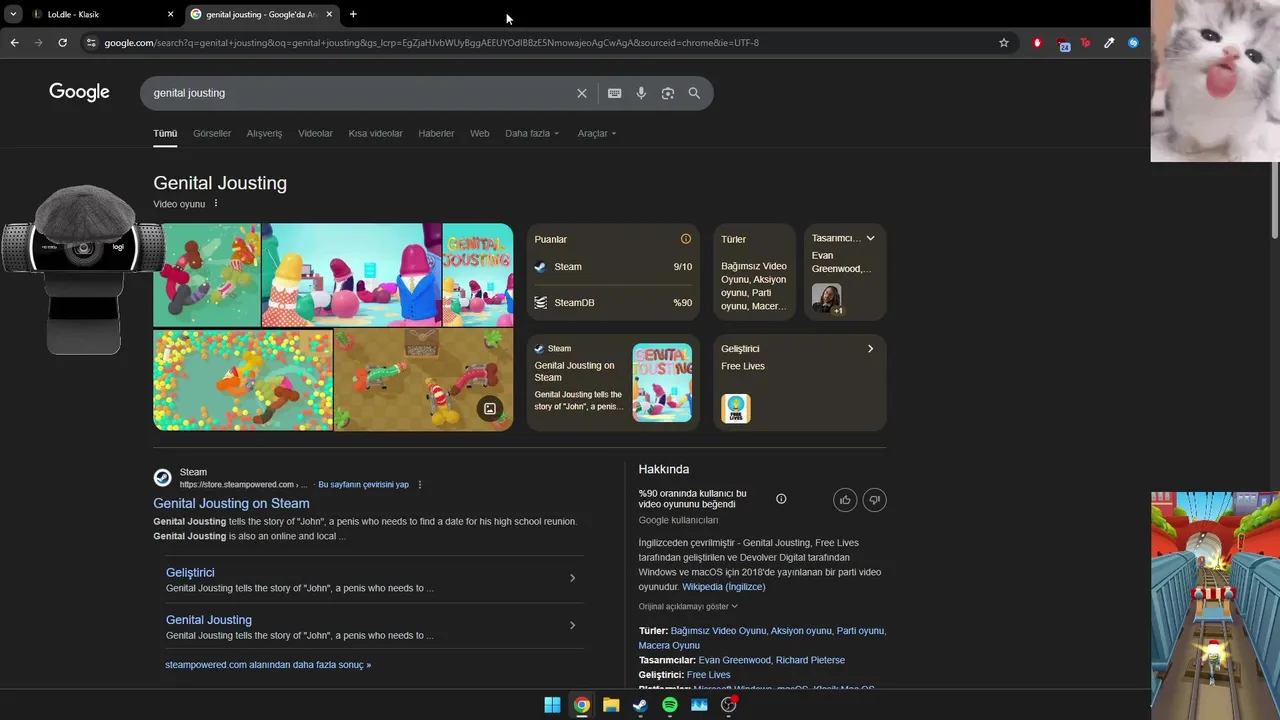Expand the Geliştirici sitelink result row
Viewport: 1280px width, 720px height.
375,579
